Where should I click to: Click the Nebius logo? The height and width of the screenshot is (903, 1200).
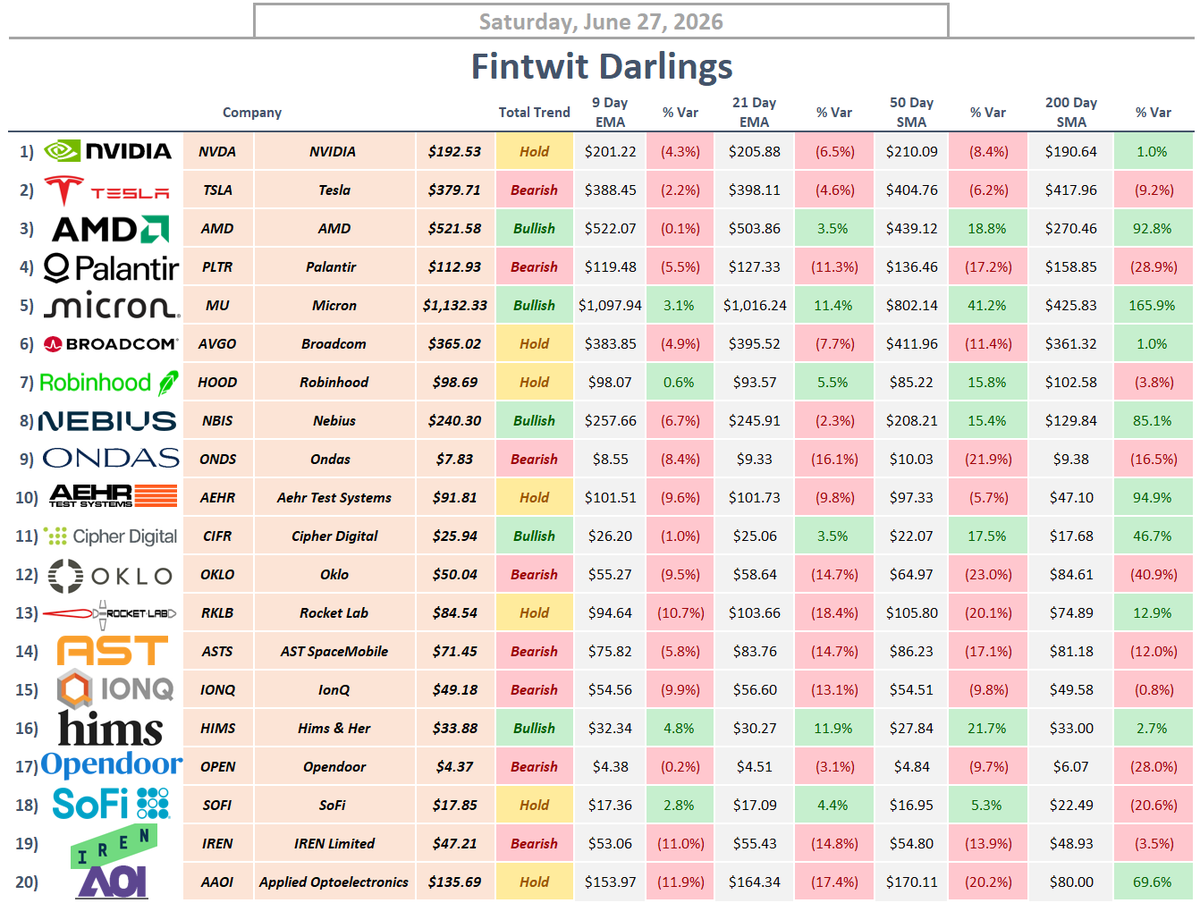coord(107,421)
